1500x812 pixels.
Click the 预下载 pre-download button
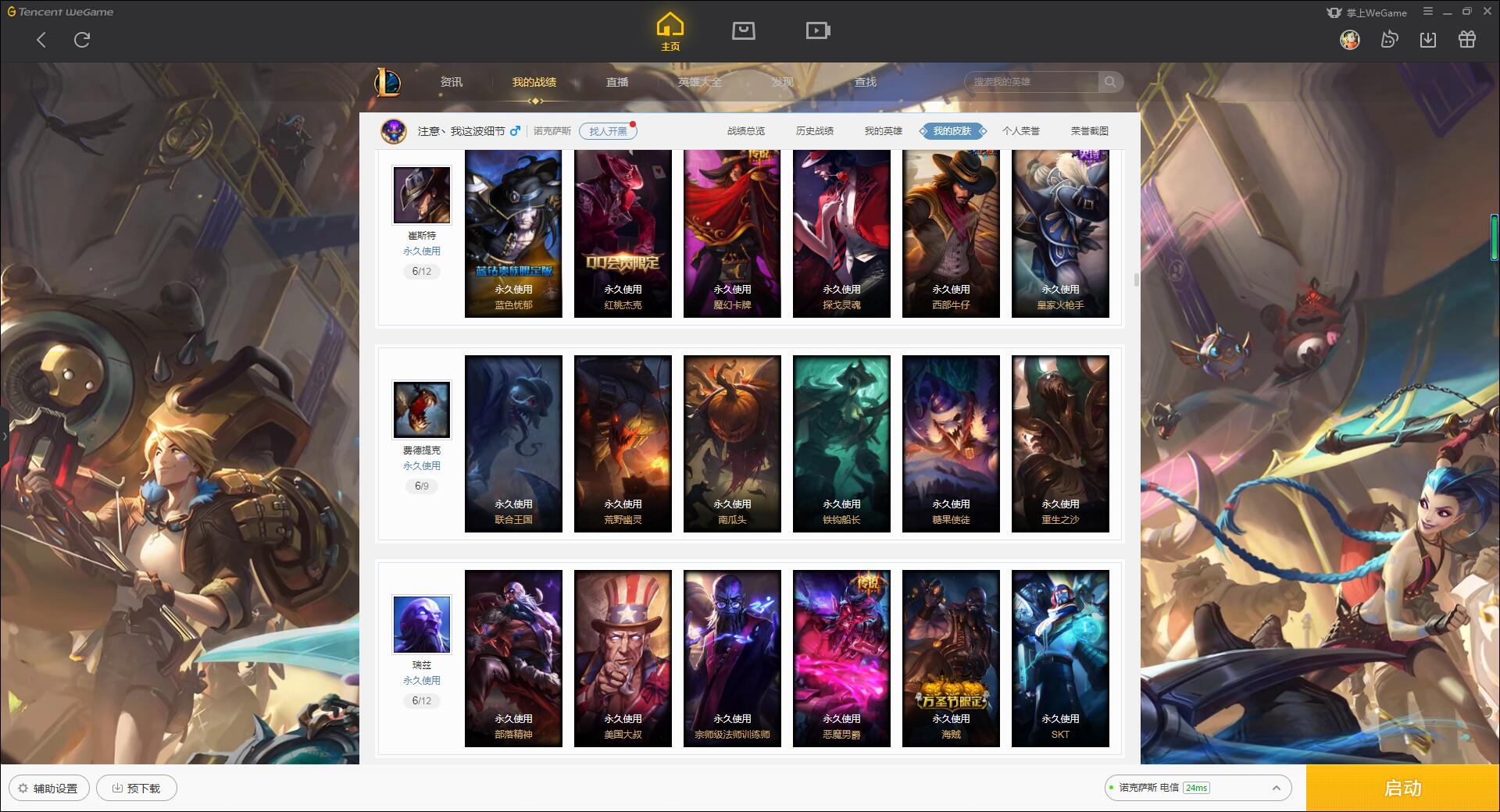137,788
